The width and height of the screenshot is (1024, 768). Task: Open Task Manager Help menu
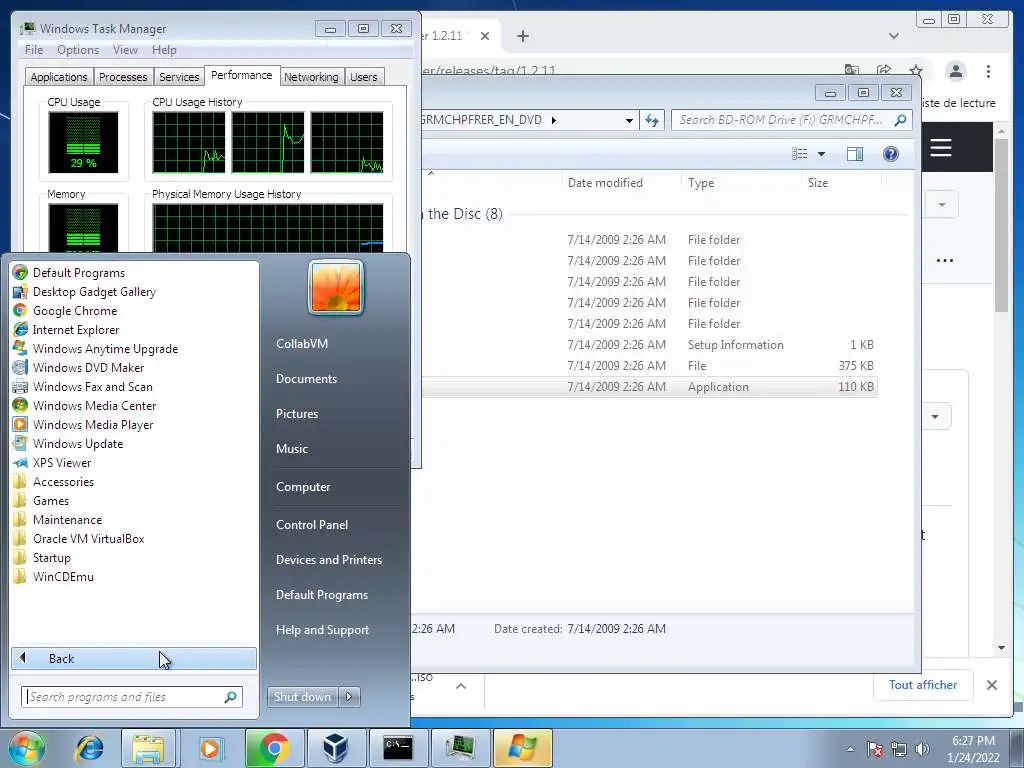point(164,50)
